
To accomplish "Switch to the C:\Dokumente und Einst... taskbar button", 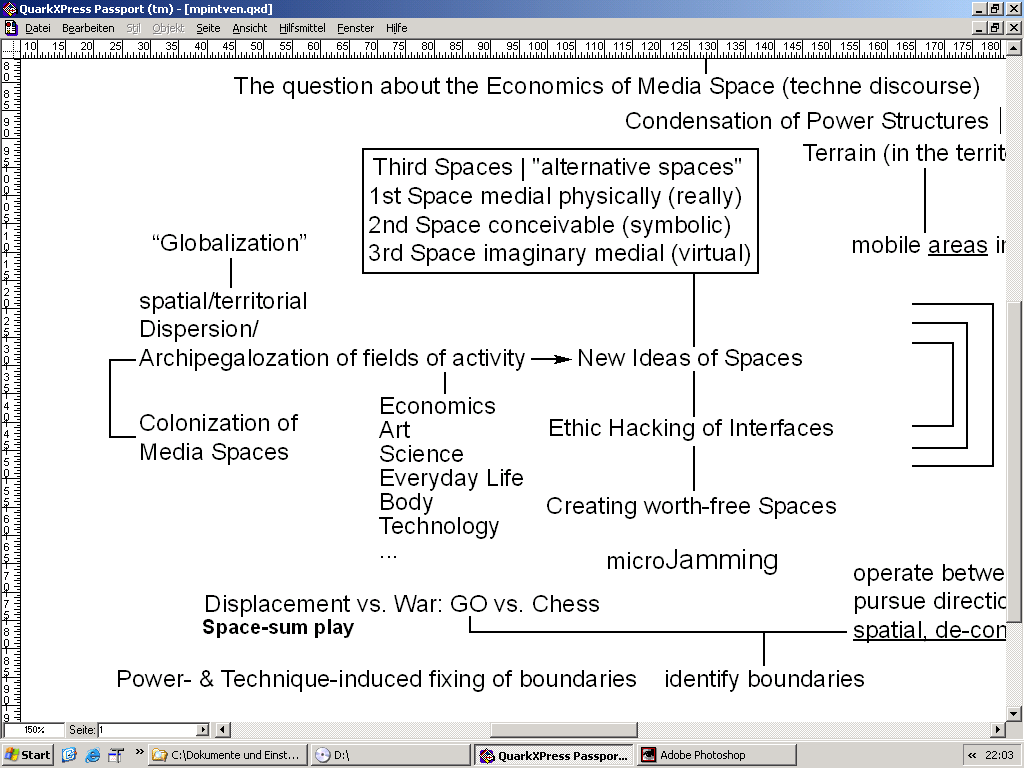I will click(x=227, y=755).
